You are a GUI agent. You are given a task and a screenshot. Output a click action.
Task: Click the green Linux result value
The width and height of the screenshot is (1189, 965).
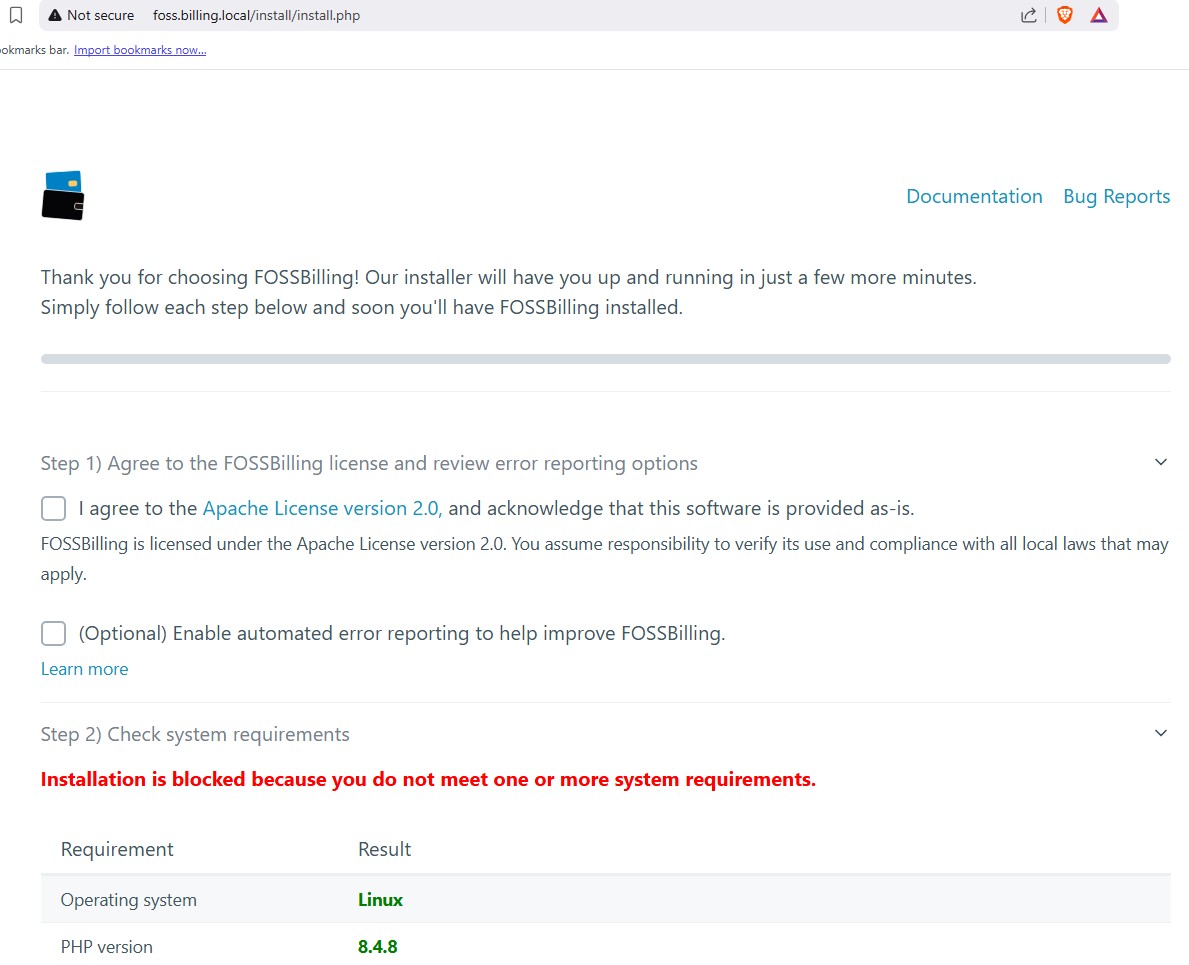[x=380, y=900]
